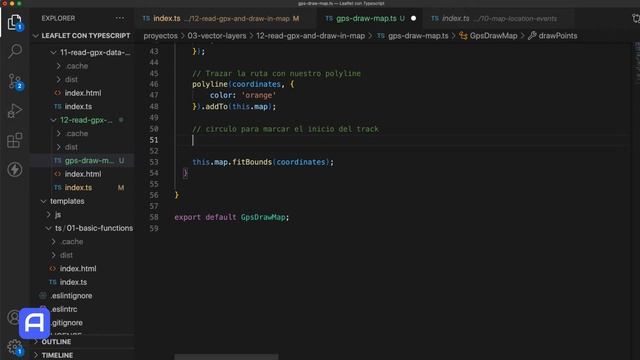Expand dist folder under 12-read-gpx
Viewport: 640px width, 360px height.
pyautogui.click(x=67, y=147)
